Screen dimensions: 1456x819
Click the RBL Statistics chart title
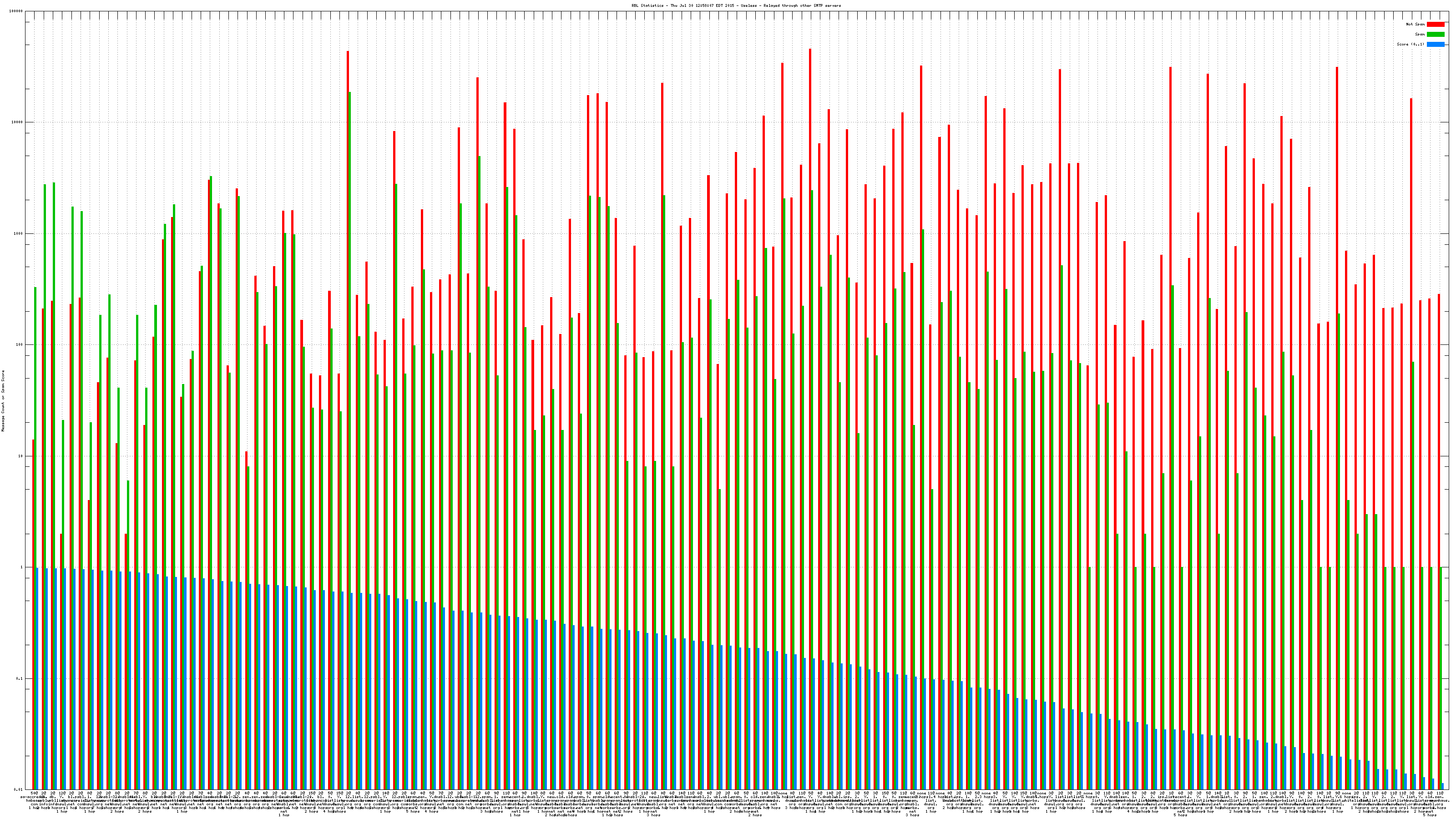coord(736,5)
